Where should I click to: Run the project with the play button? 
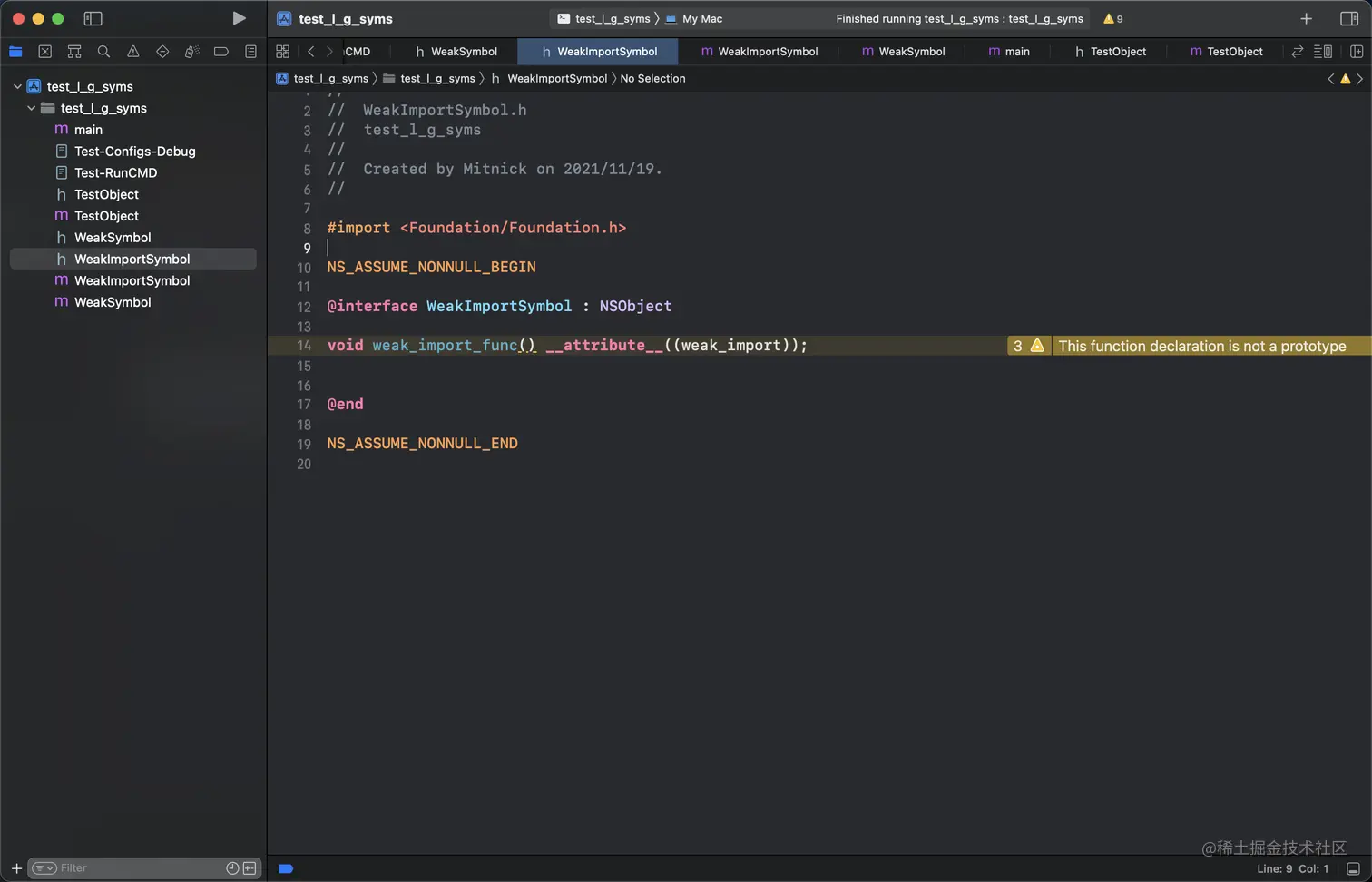coord(239,18)
